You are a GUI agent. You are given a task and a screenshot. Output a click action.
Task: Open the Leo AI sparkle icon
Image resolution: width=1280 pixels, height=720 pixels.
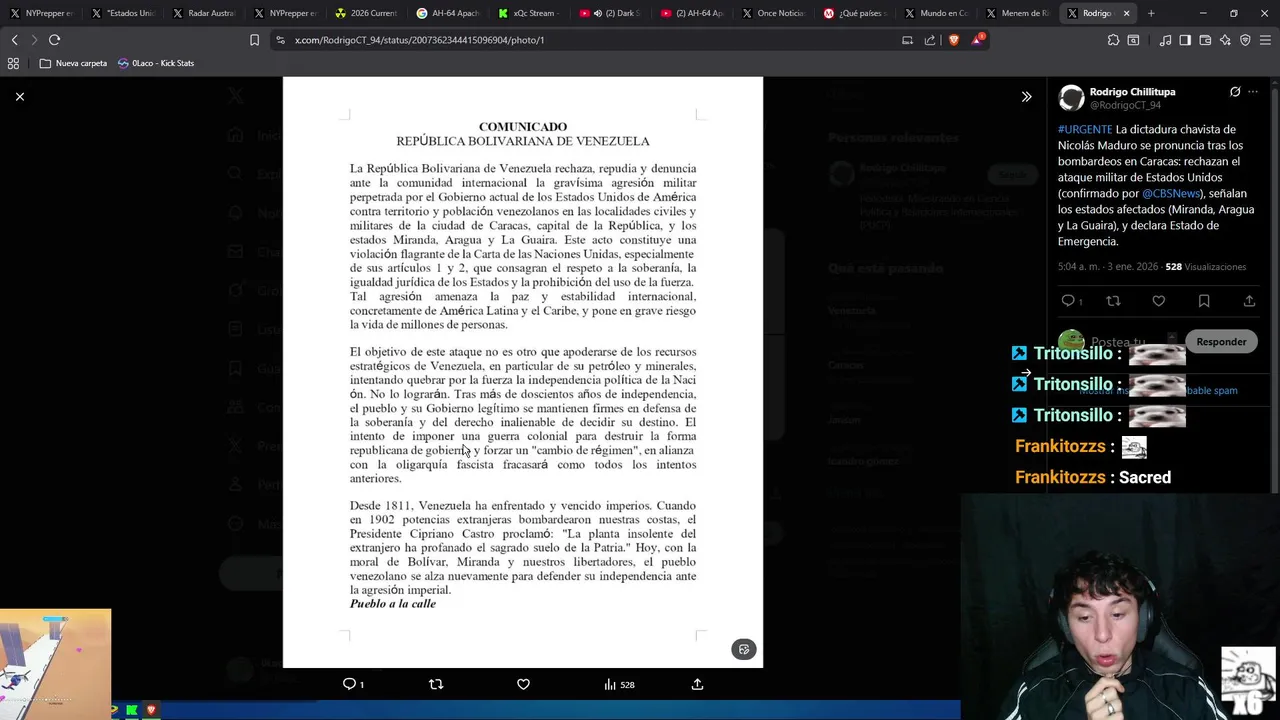point(1225,40)
